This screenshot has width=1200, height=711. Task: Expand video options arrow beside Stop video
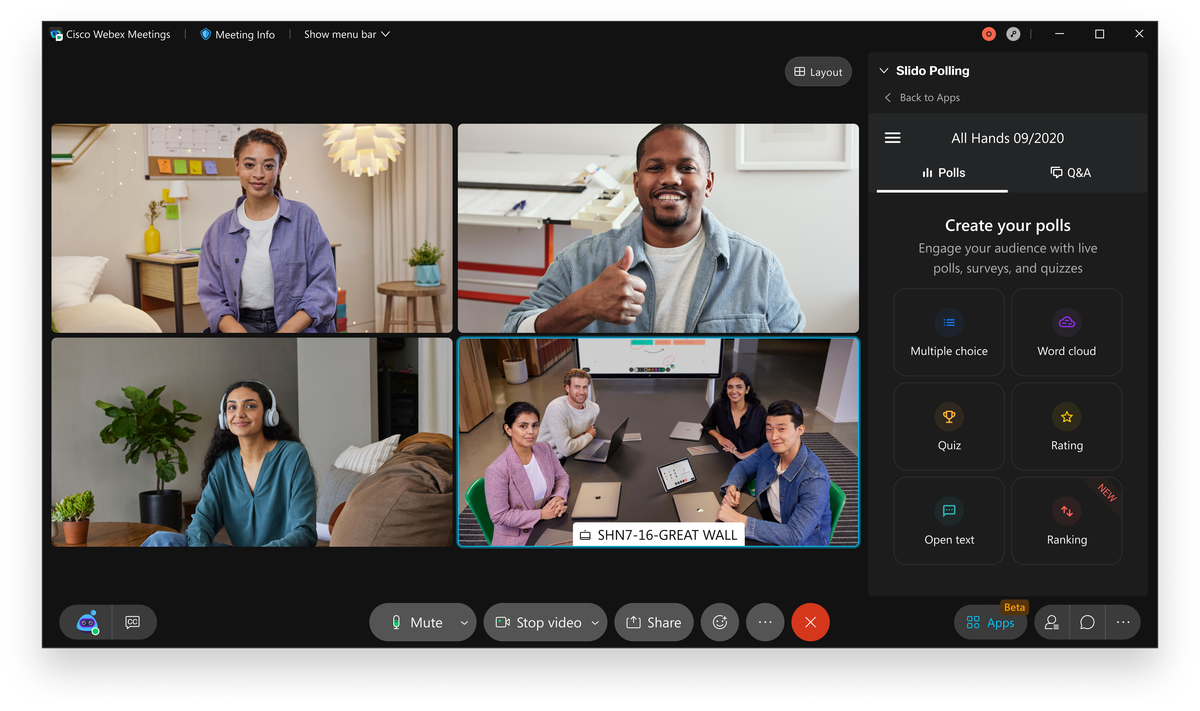(x=595, y=622)
